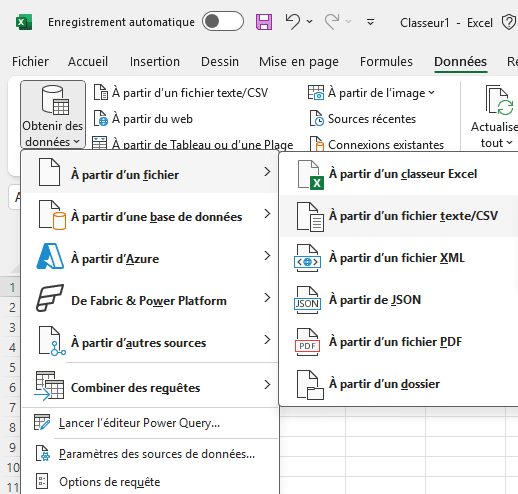Switch to the Accueil tab
The image size is (518, 494).
(88, 62)
